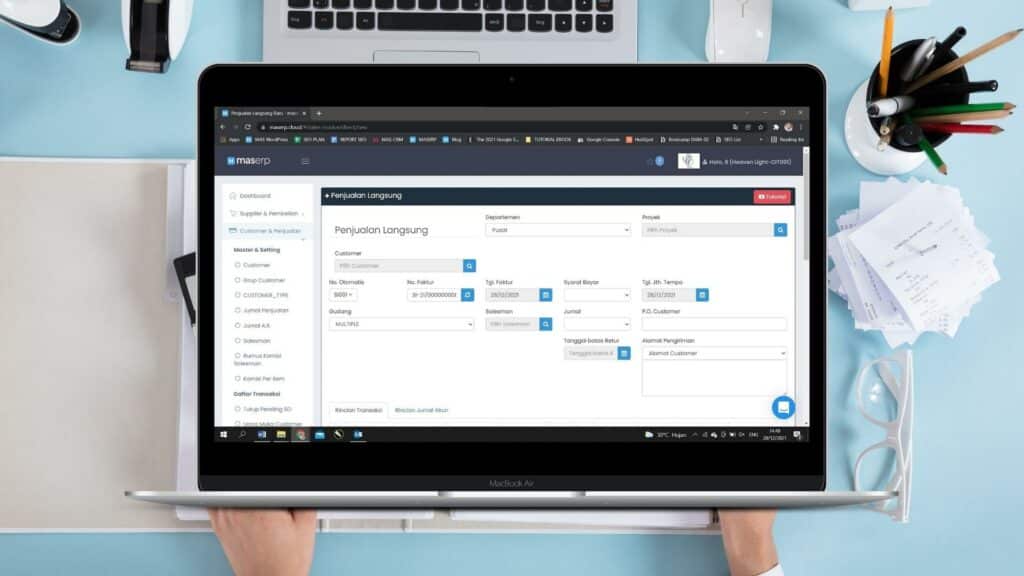This screenshot has width=1024, height=576.
Task: Open the Tgl. Jth. Tempo calendar icon
Action: [703, 295]
